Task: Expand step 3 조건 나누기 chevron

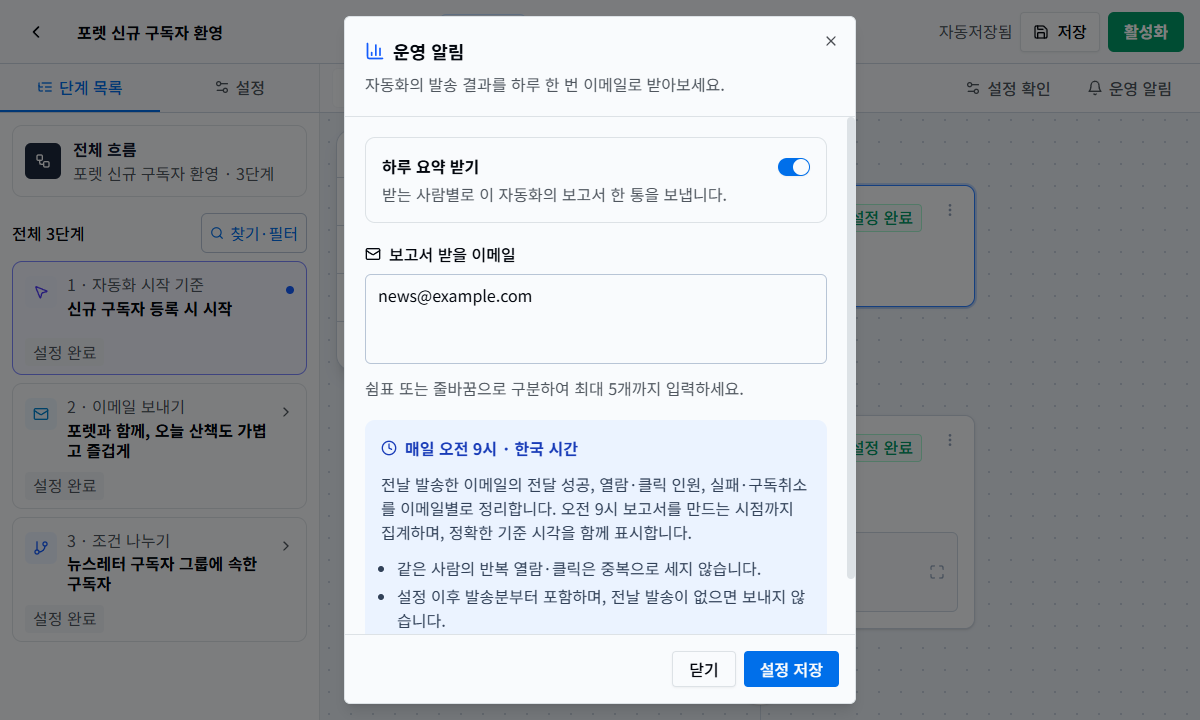Action: pos(286,545)
